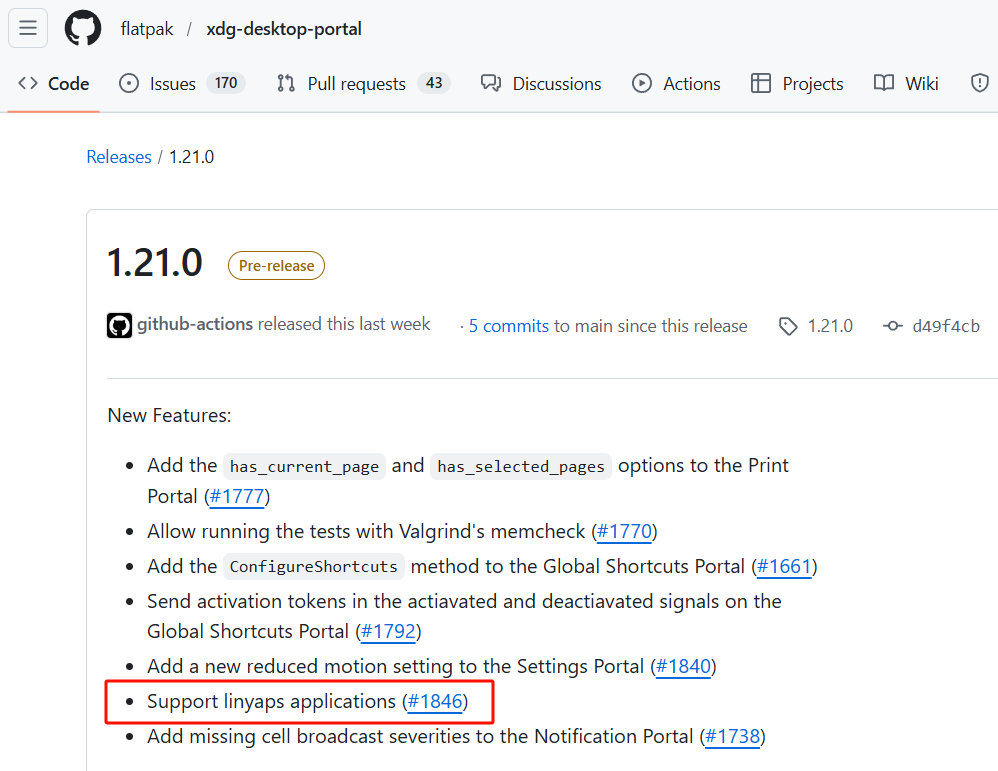Open the Wiki tab

[x=906, y=83]
